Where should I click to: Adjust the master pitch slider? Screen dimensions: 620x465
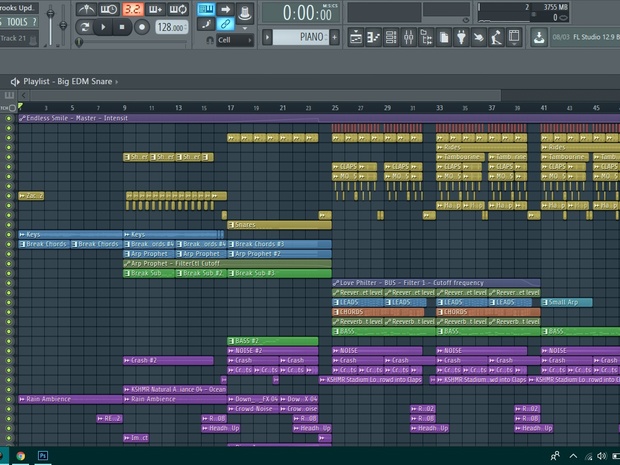click(63, 26)
